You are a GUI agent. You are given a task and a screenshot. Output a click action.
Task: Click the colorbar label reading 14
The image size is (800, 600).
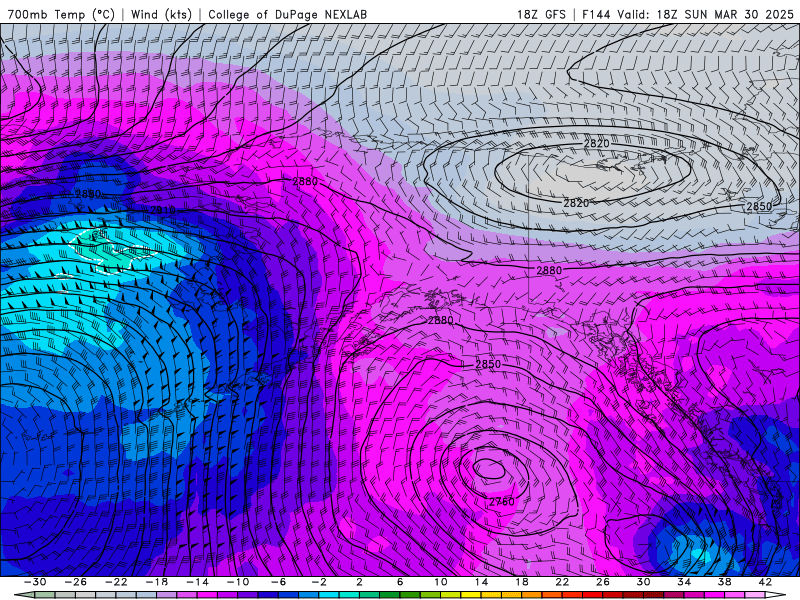(x=481, y=582)
